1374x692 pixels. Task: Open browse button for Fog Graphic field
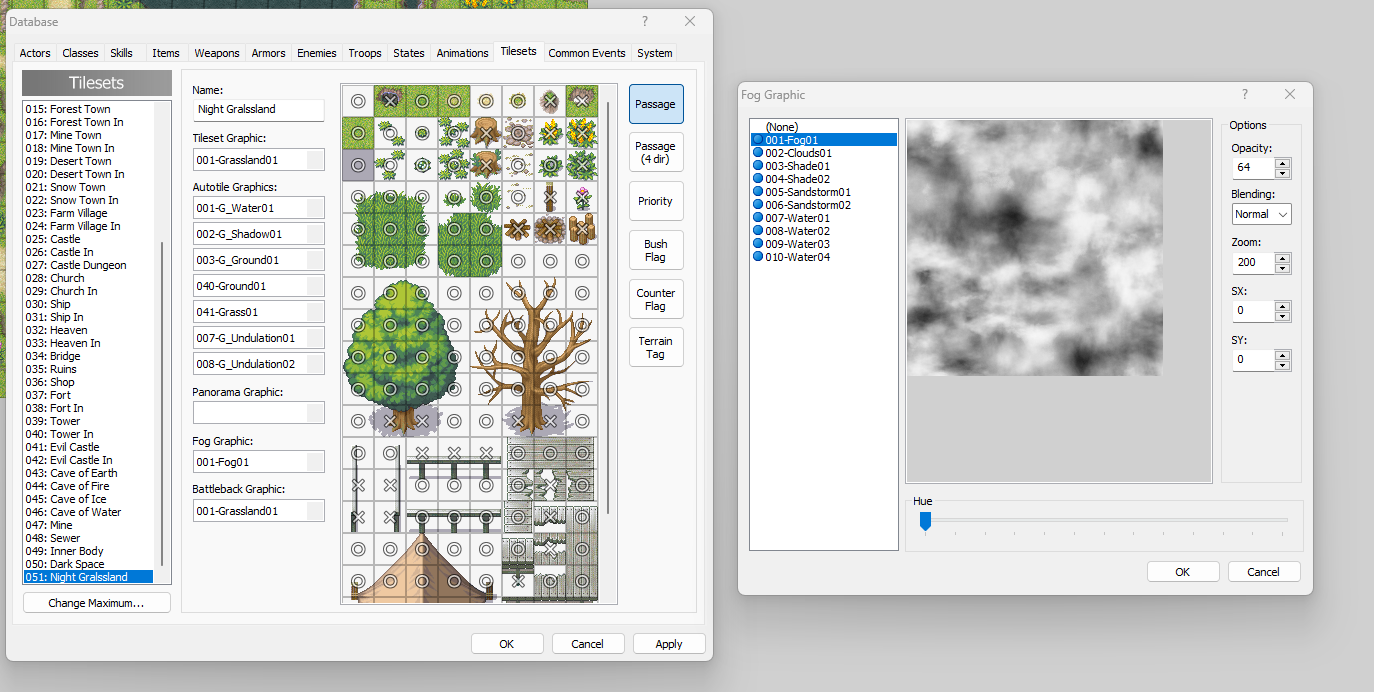pyautogui.click(x=315, y=462)
